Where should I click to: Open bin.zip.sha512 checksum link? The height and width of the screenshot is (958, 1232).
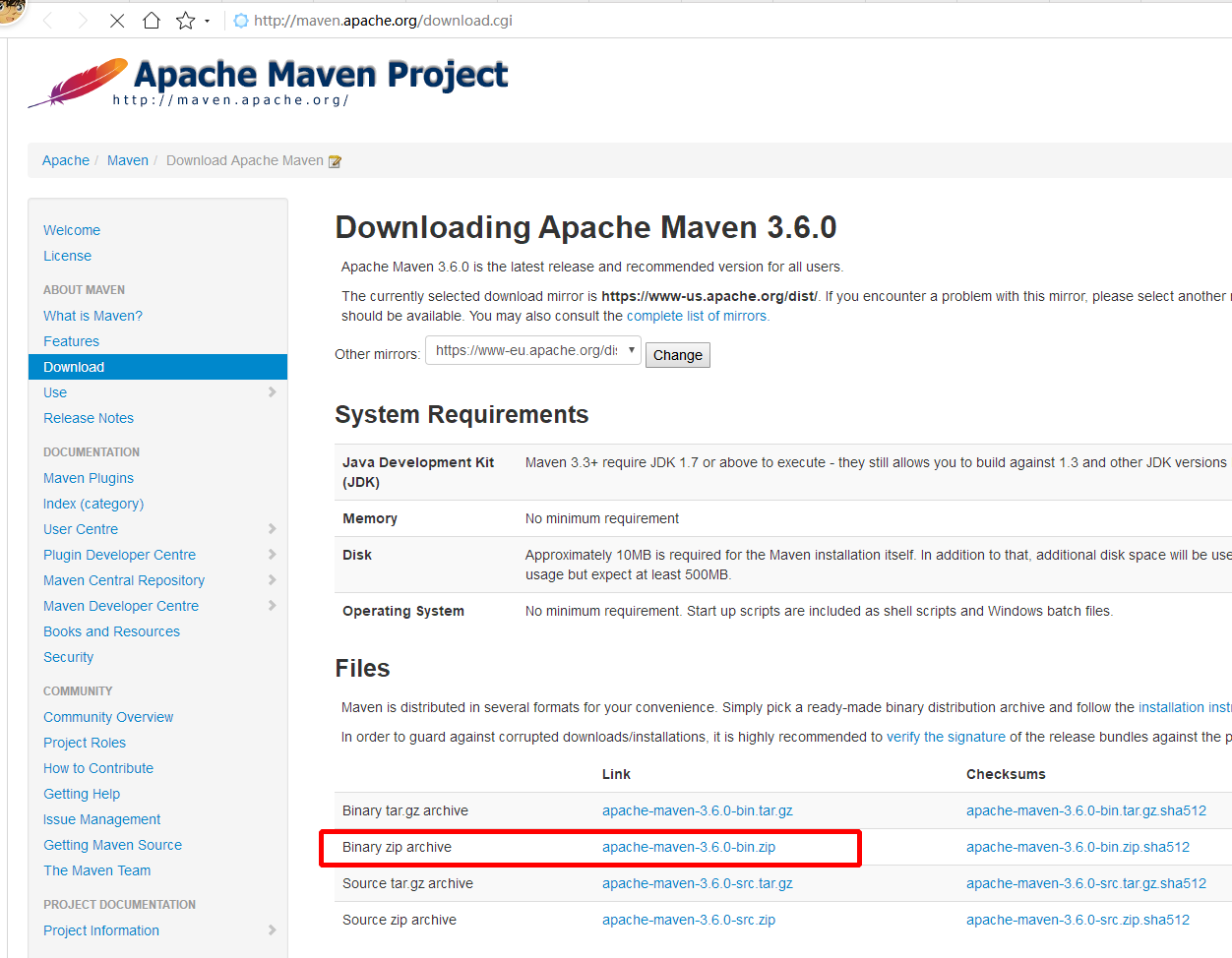pyautogui.click(x=1078, y=847)
